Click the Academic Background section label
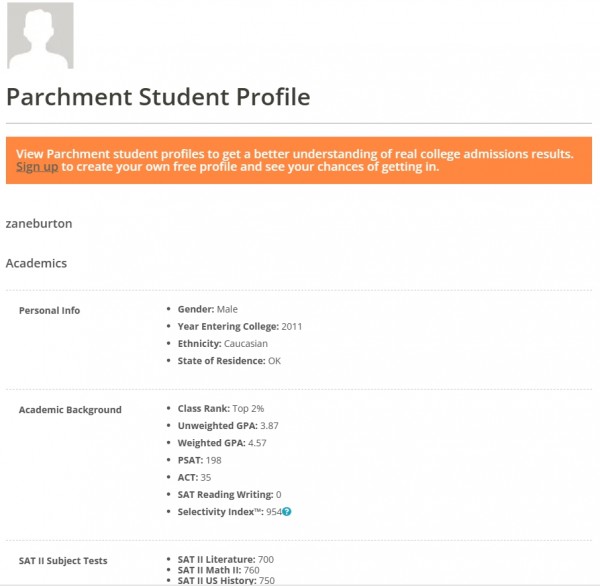Screen dimensions: 600x586 [x=70, y=410]
